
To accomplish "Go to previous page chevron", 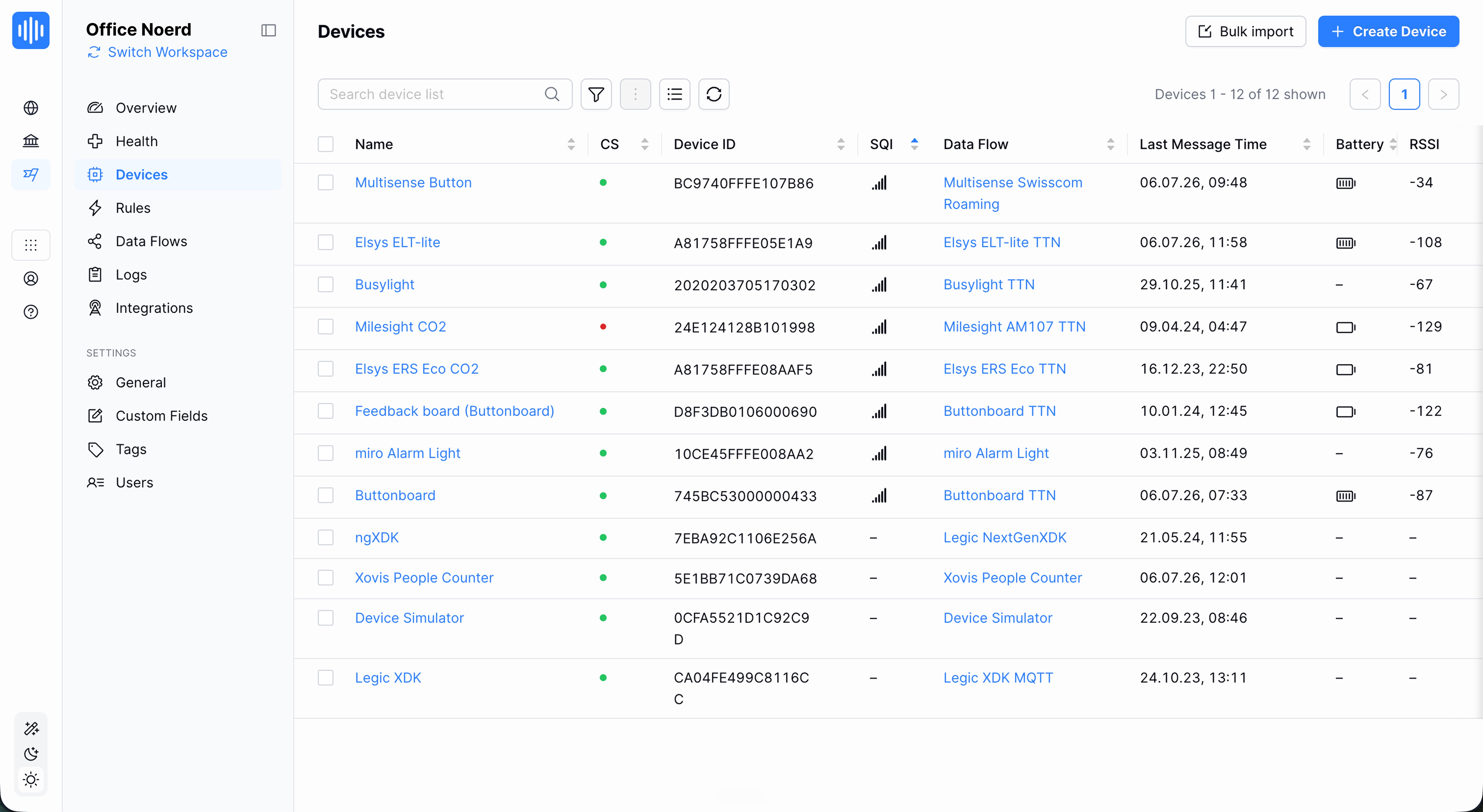I will (x=1365, y=94).
